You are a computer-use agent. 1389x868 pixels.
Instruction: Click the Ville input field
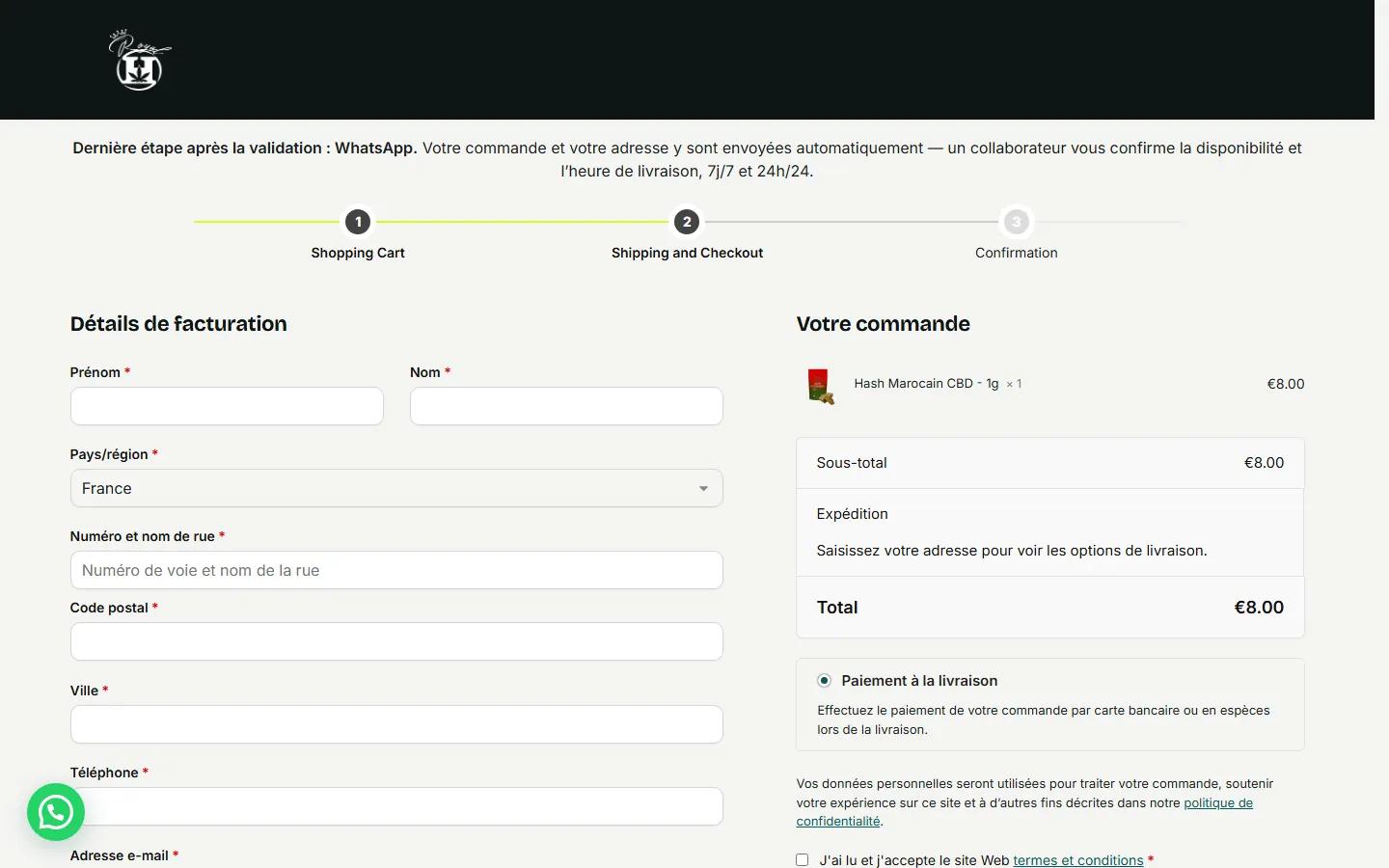396,724
